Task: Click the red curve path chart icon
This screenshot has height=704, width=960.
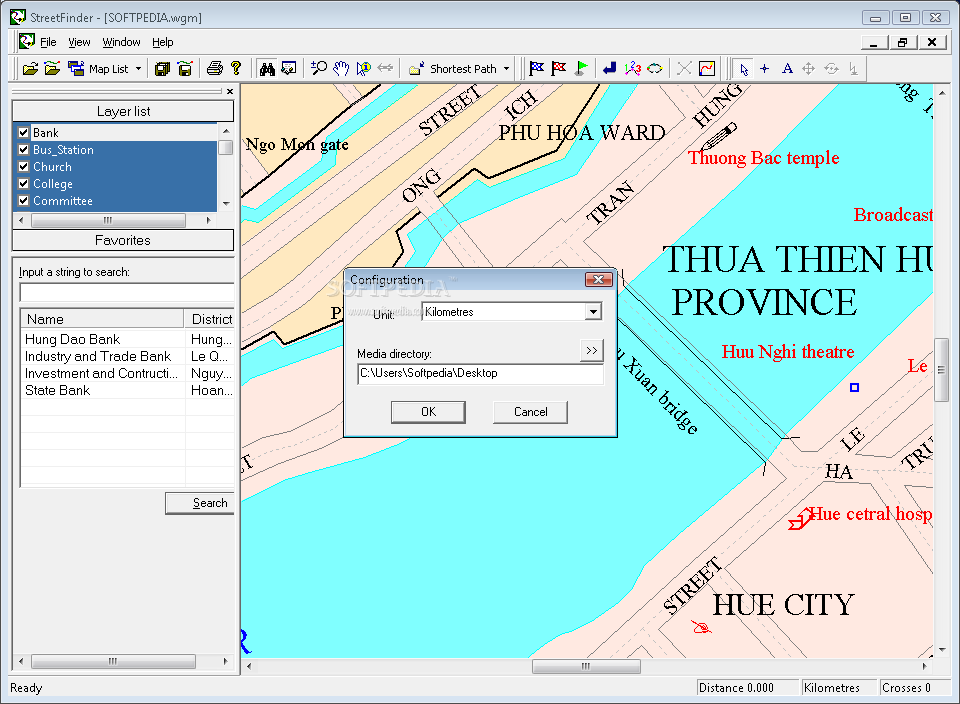Action: pos(707,69)
